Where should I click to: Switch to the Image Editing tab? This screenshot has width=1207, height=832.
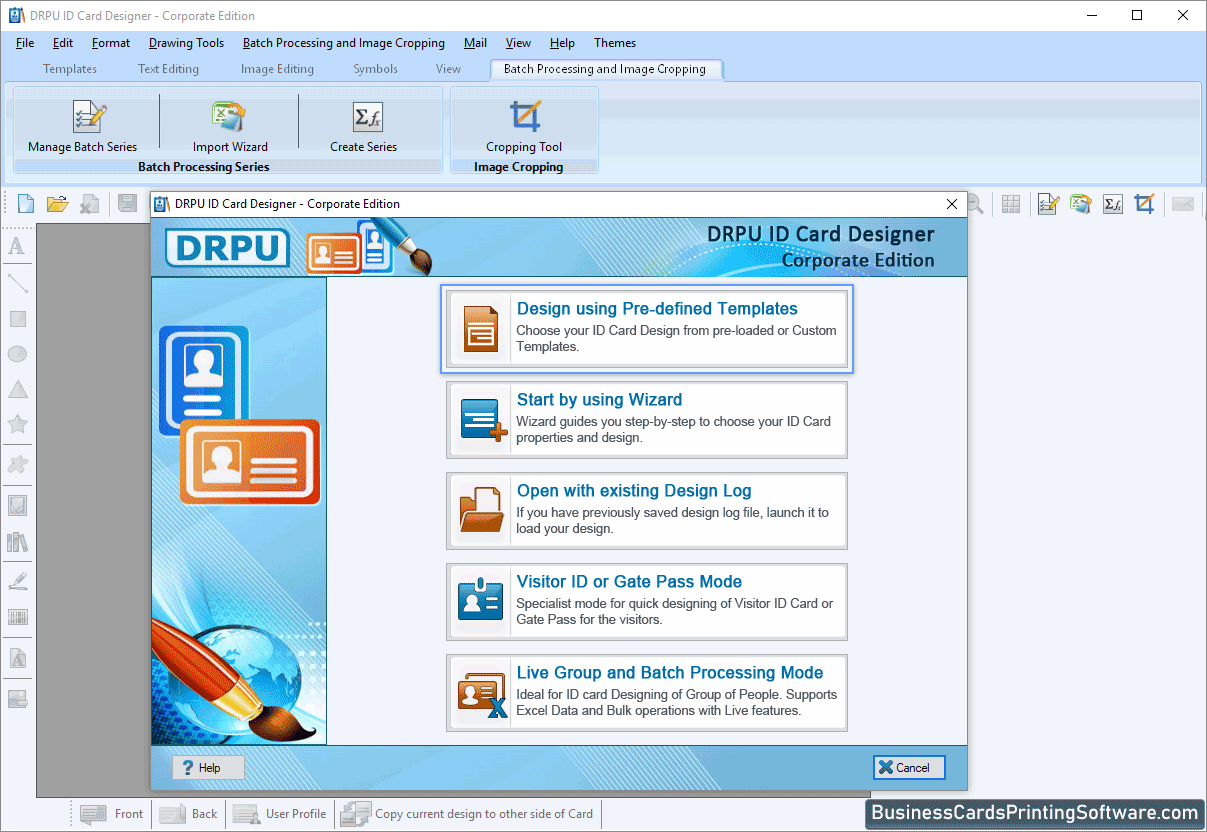[x=277, y=69]
